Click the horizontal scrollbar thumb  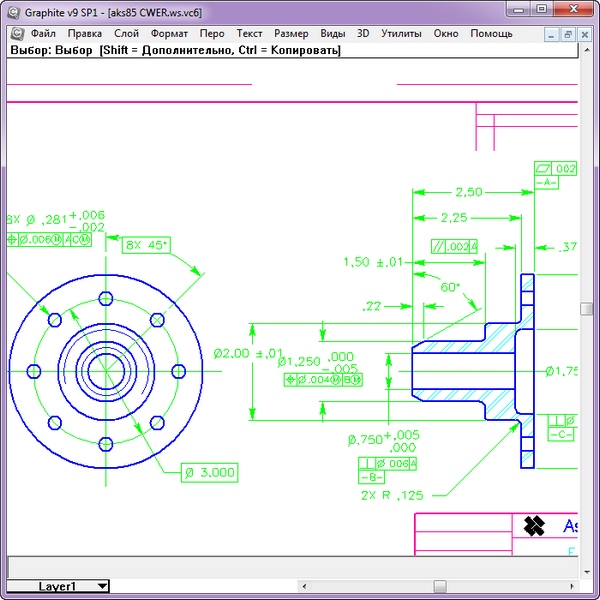pos(440,586)
